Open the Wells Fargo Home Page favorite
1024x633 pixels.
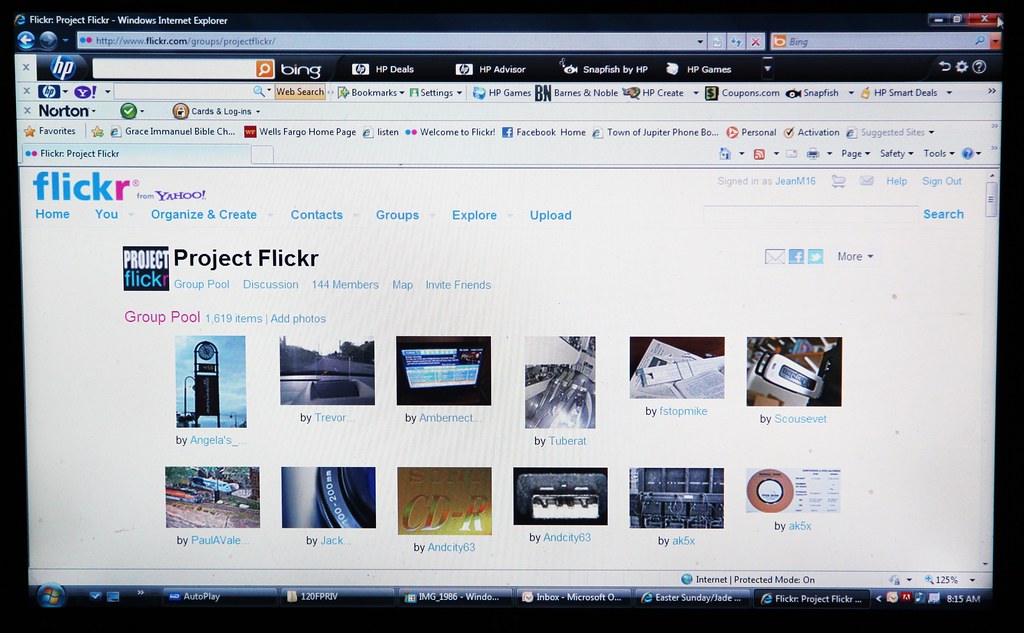pos(300,132)
